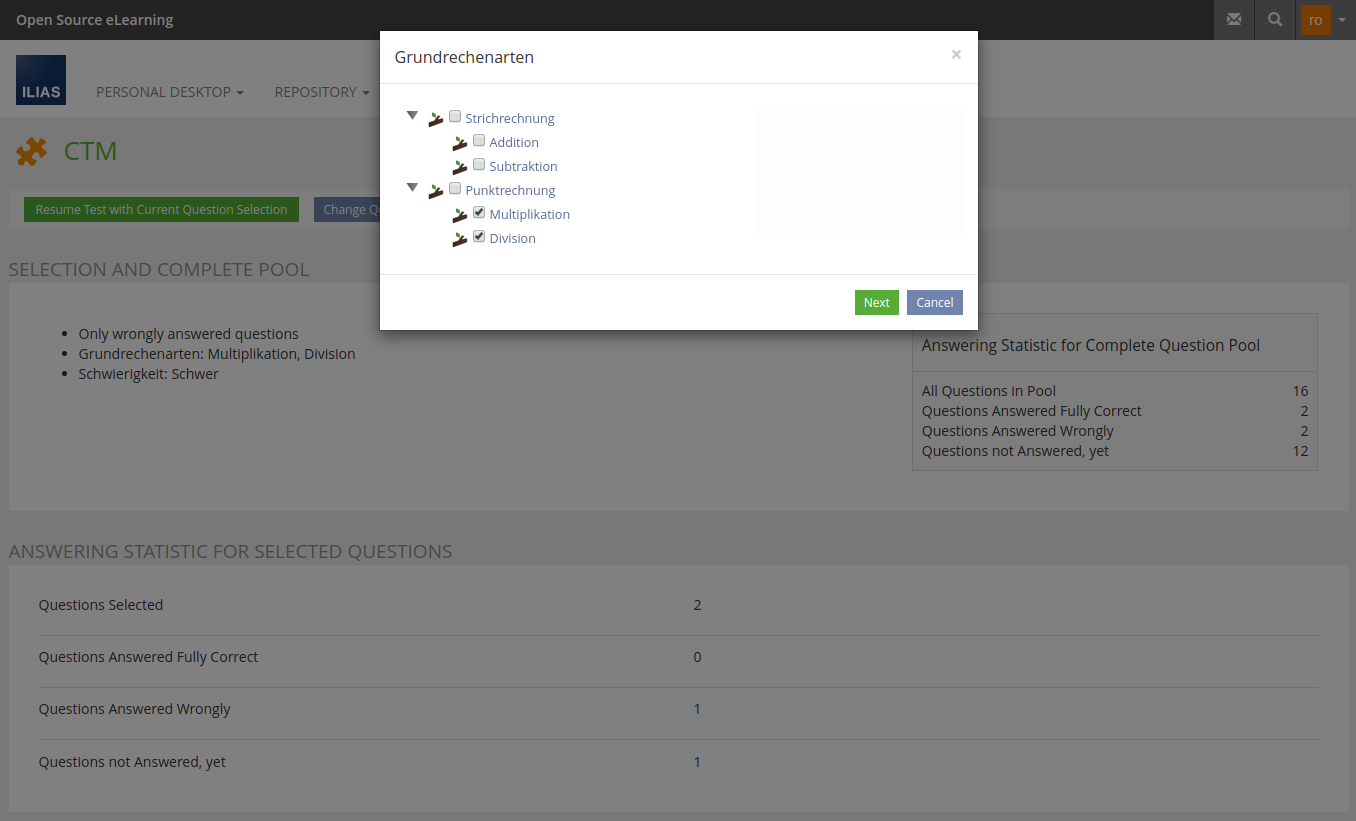This screenshot has width=1356, height=821.
Task: Click the taxonomy icon beside Multiplikation
Action: click(x=460, y=215)
